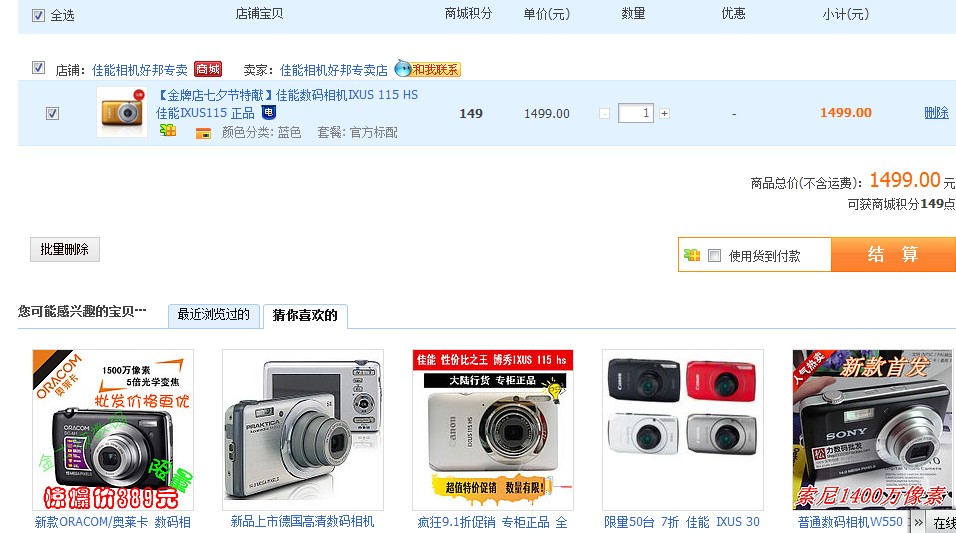Open the 佳能相机好邦专卖 shop link
This screenshot has height=533, width=956.
140,70
